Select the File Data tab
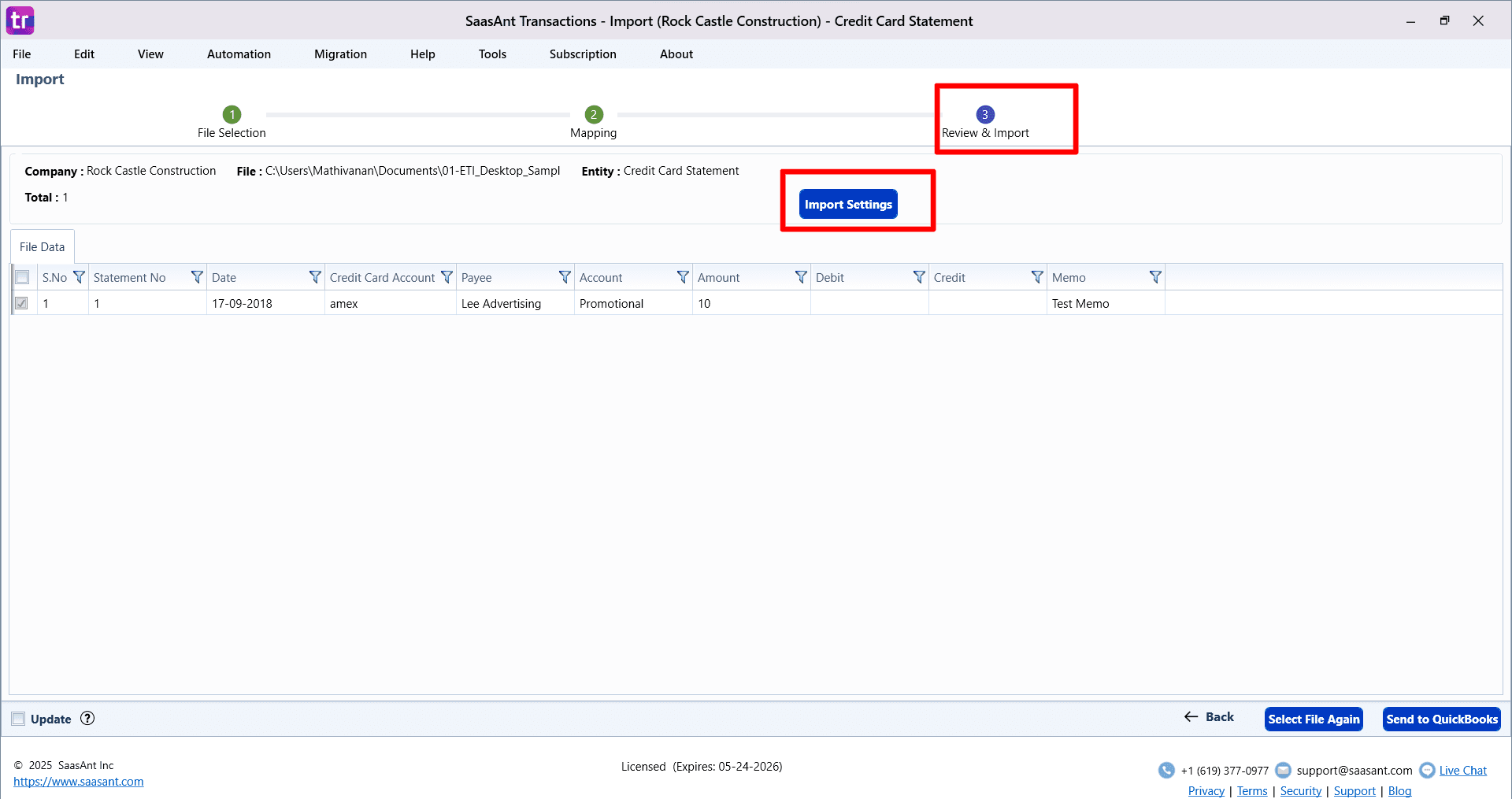The image size is (1512, 799). coord(43,247)
